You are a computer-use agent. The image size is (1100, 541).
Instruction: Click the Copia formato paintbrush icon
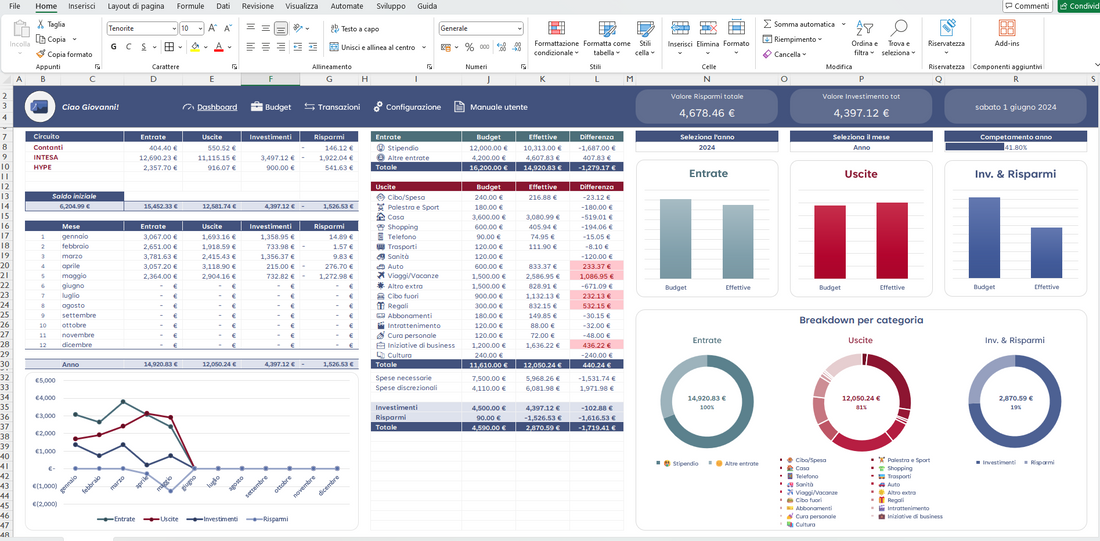[41, 54]
